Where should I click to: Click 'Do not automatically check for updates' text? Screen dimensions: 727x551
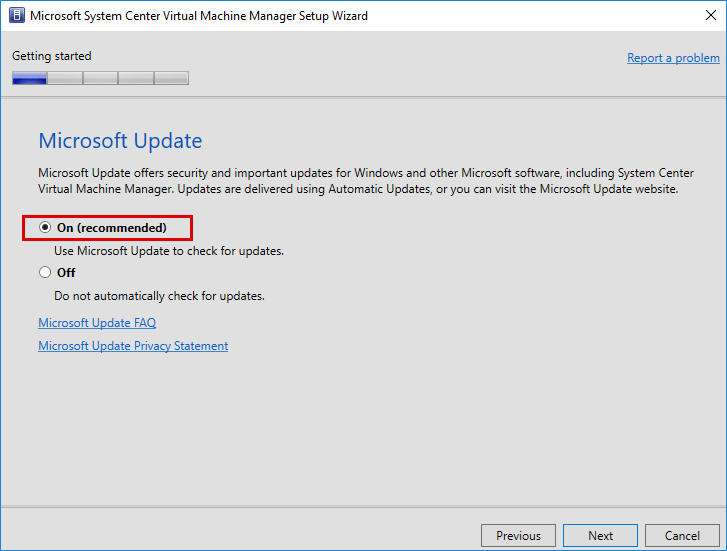click(x=159, y=296)
